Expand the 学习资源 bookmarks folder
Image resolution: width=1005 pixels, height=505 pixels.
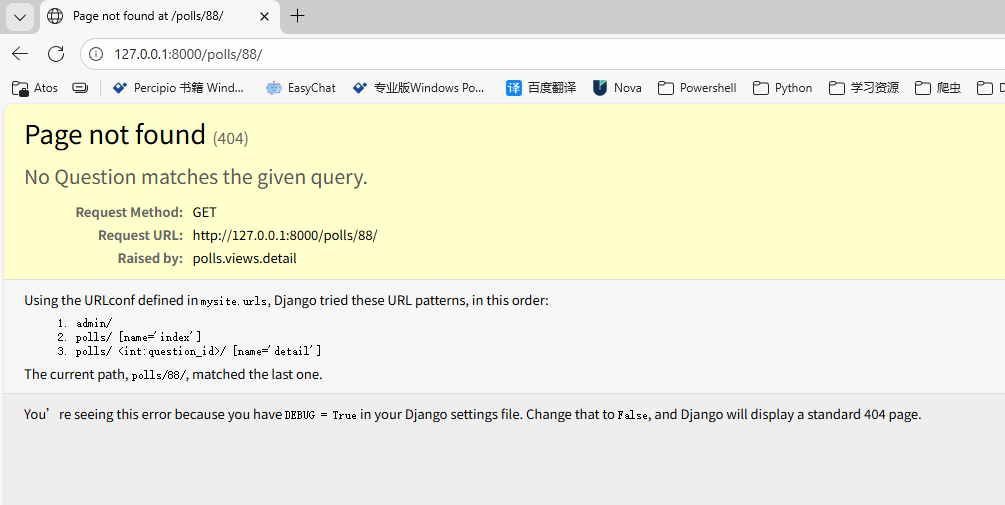(864, 88)
